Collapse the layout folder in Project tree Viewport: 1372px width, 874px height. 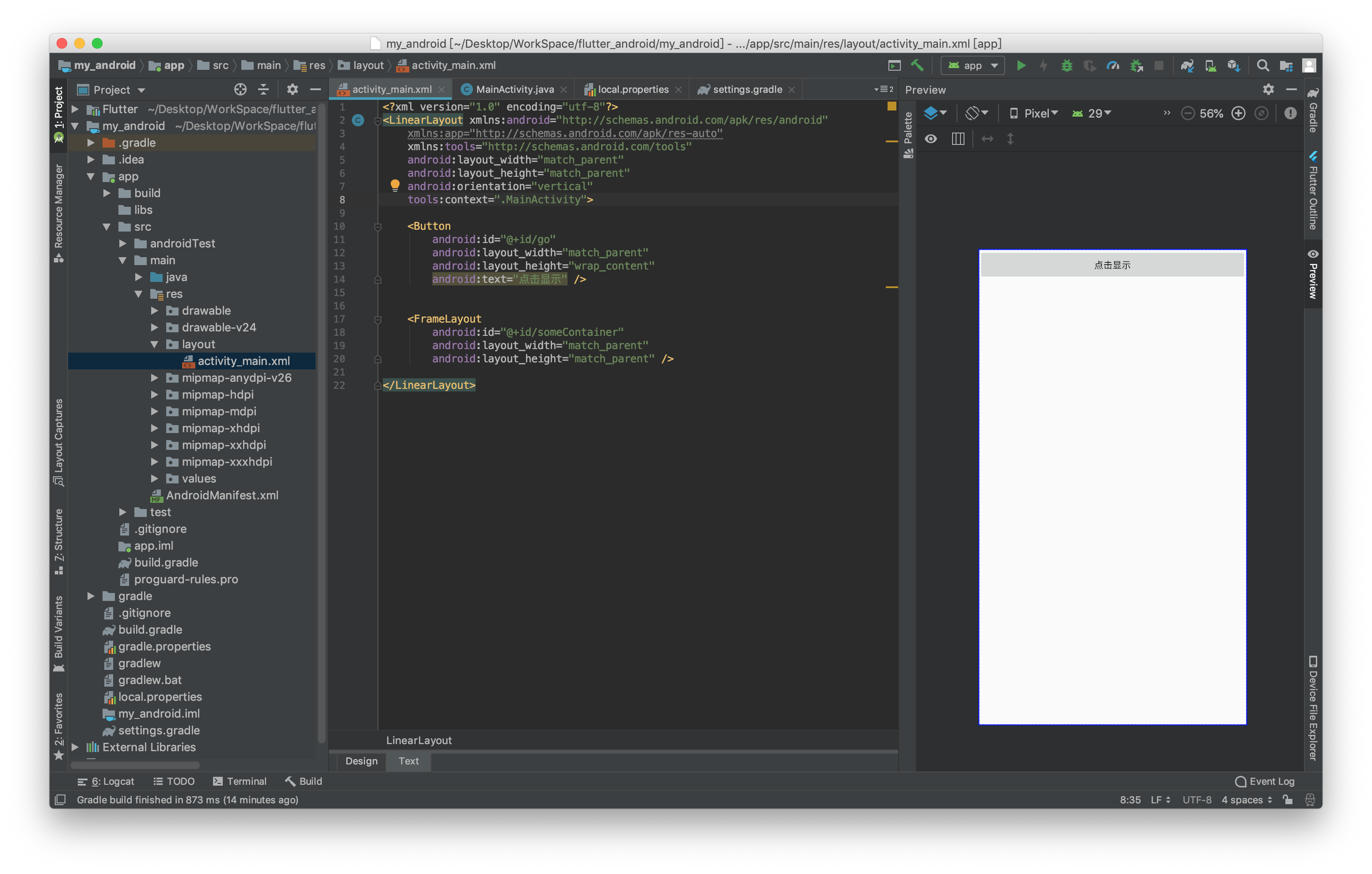click(154, 344)
